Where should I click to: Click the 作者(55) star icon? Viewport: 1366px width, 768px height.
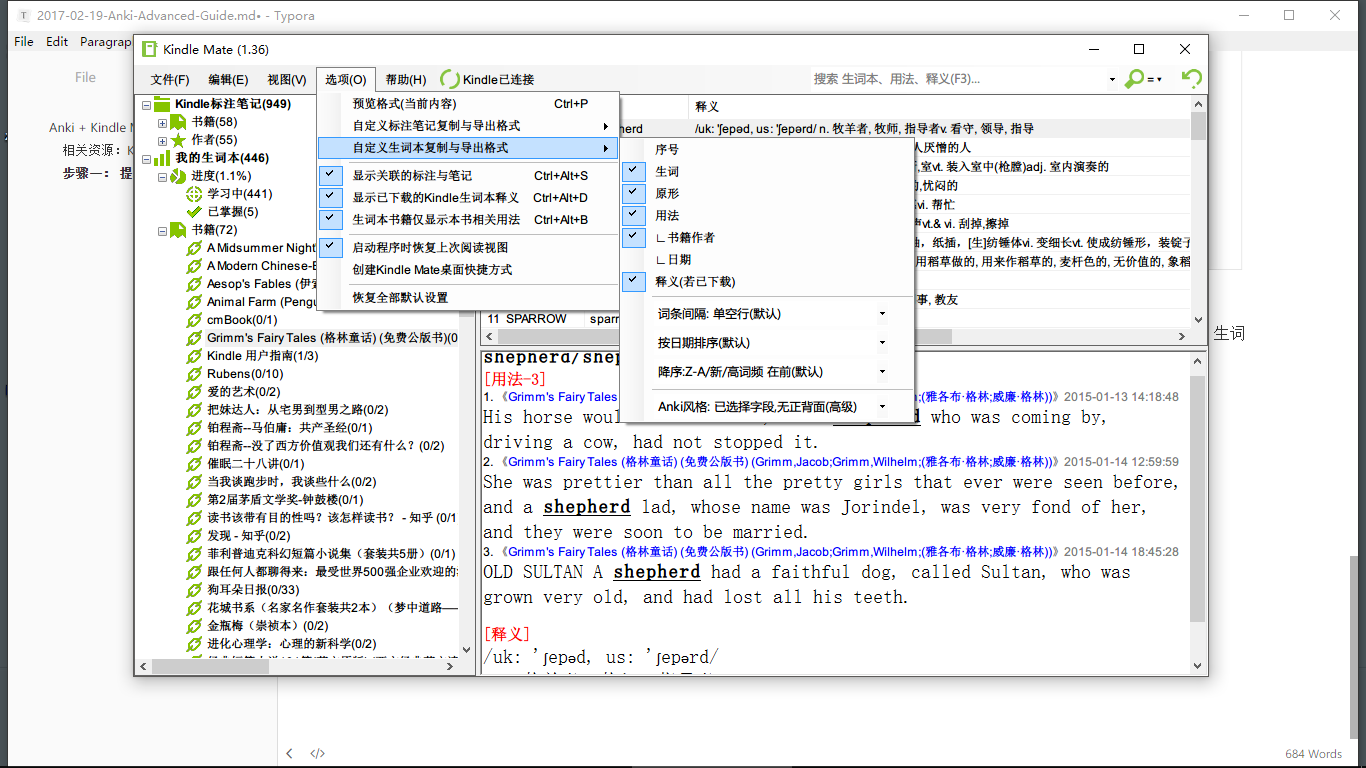(x=178, y=140)
